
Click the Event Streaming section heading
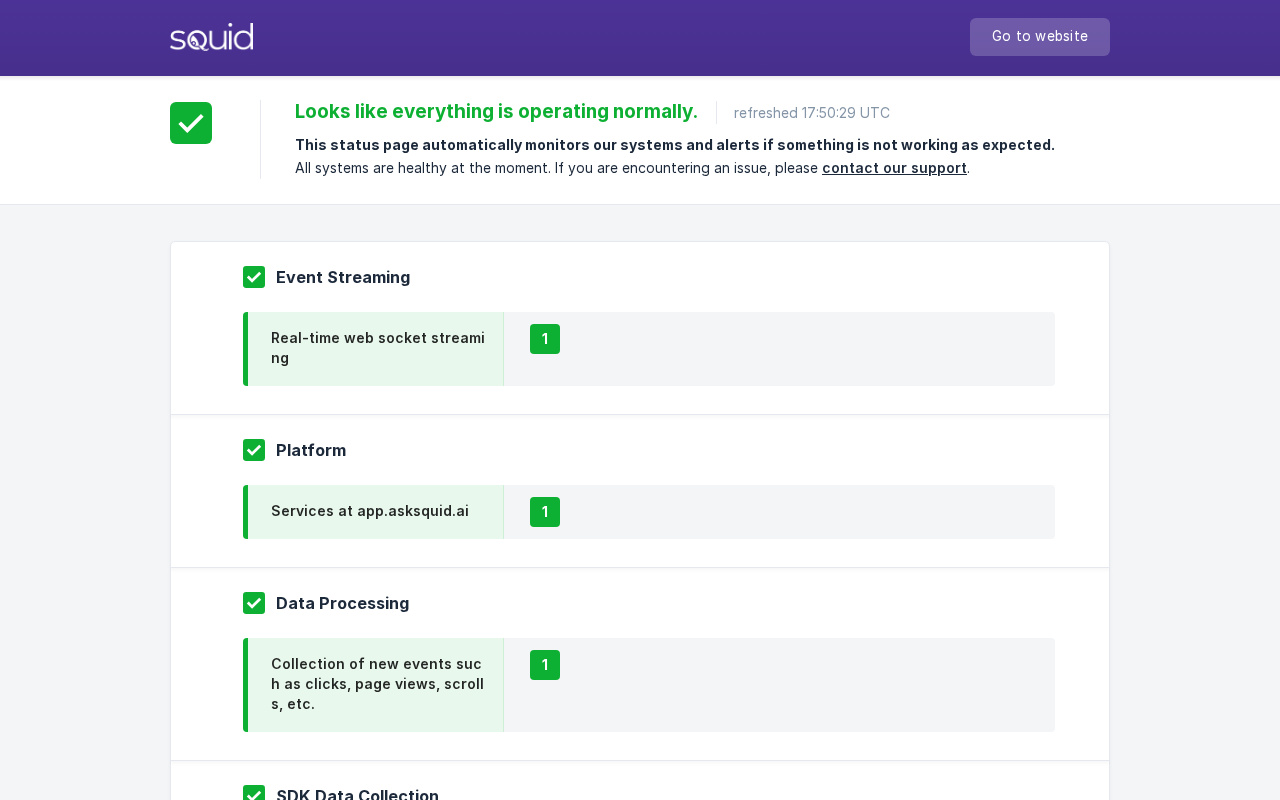click(x=343, y=277)
